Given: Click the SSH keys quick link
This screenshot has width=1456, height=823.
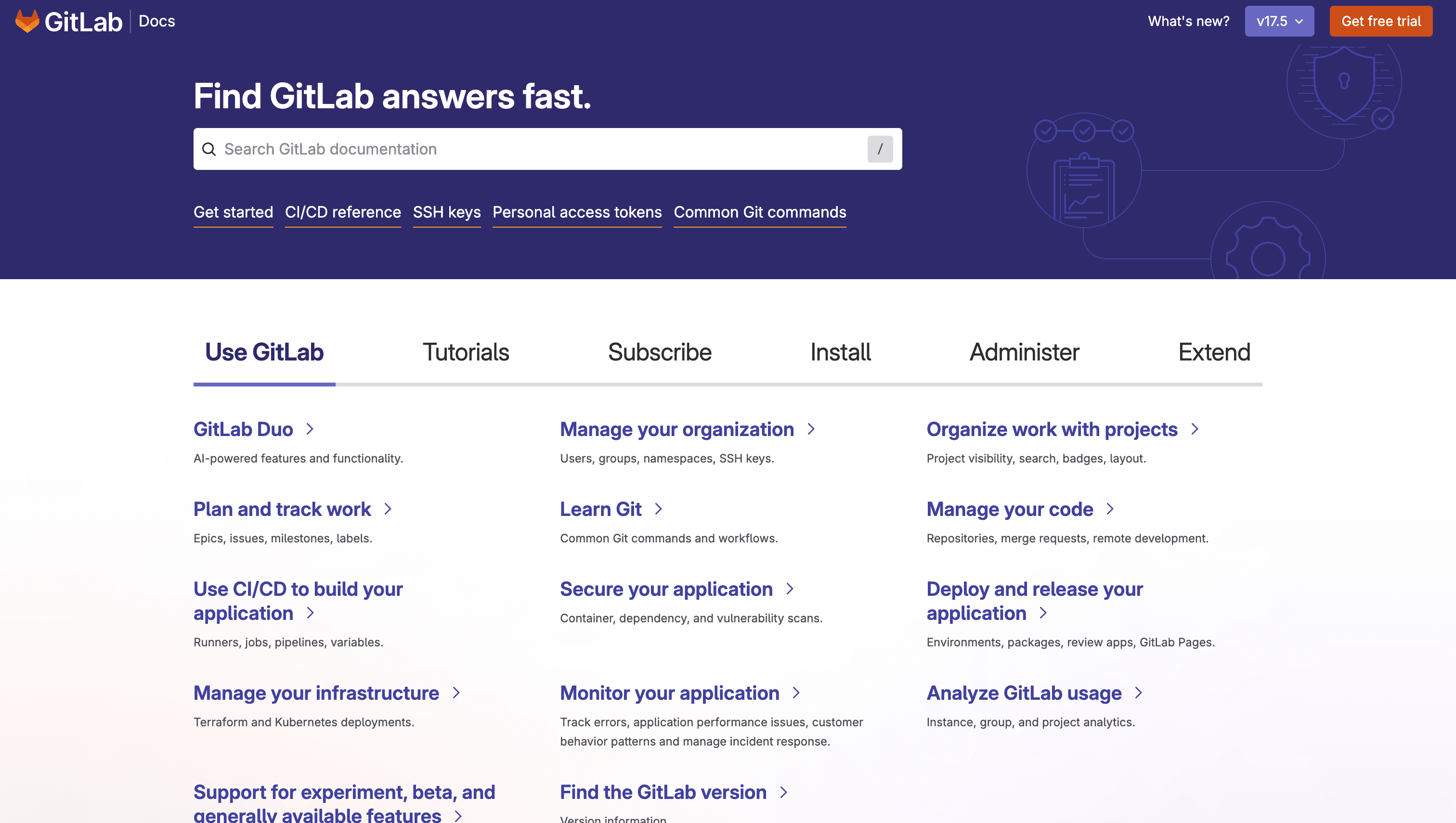Looking at the screenshot, I should 447,212.
